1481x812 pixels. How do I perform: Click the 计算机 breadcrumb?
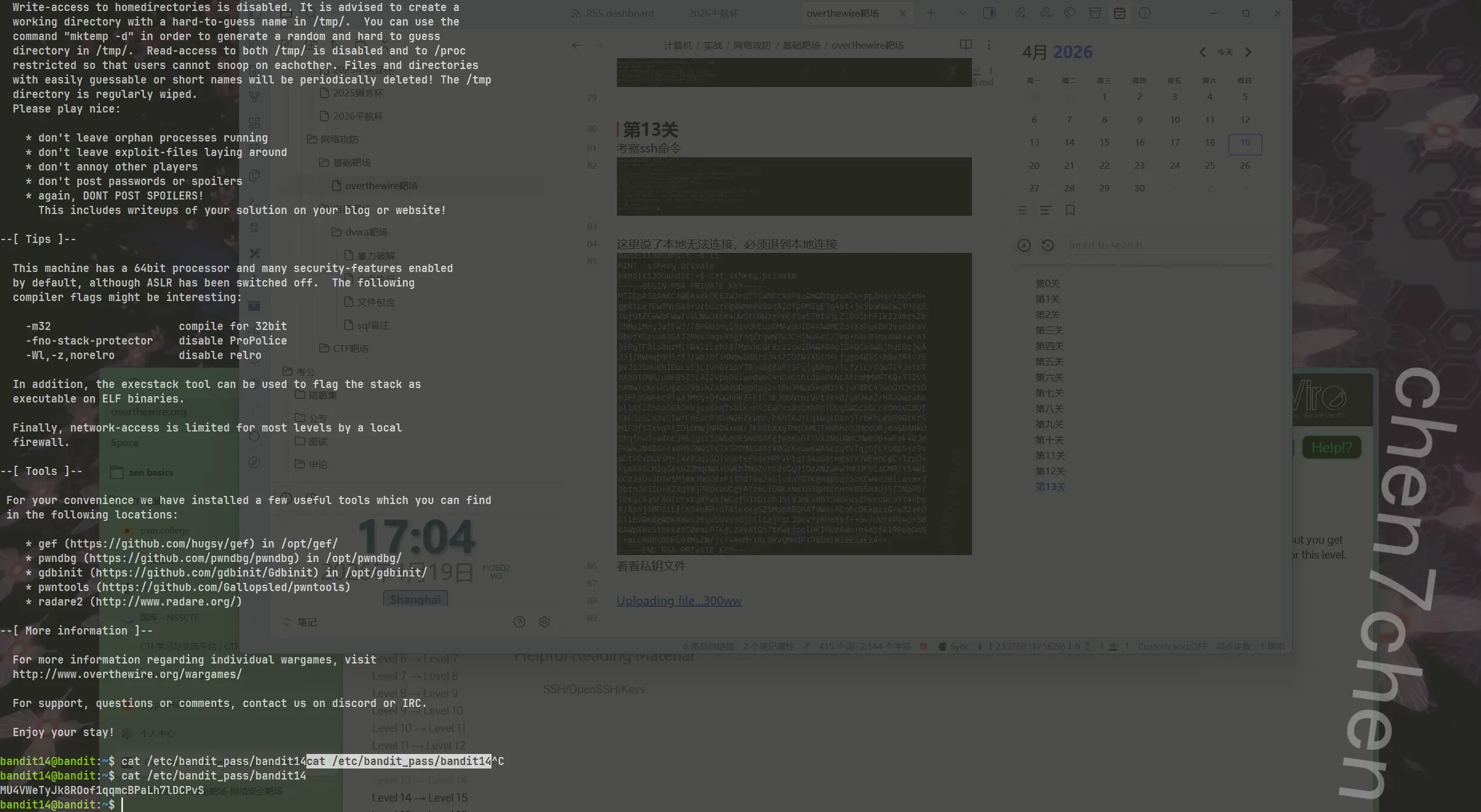(x=678, y=45)
